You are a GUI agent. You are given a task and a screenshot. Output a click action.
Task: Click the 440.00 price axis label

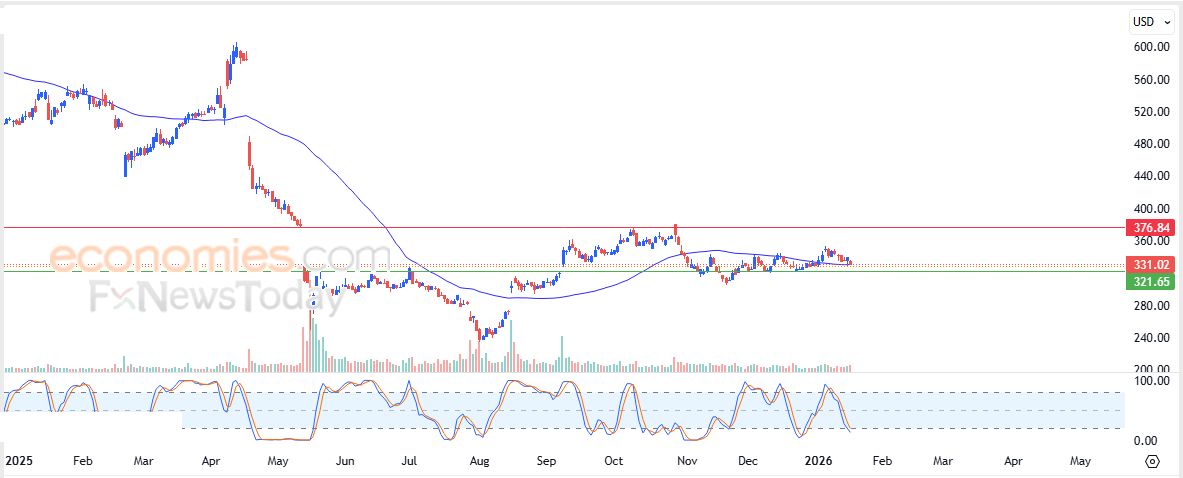(x=1151, y=176)
